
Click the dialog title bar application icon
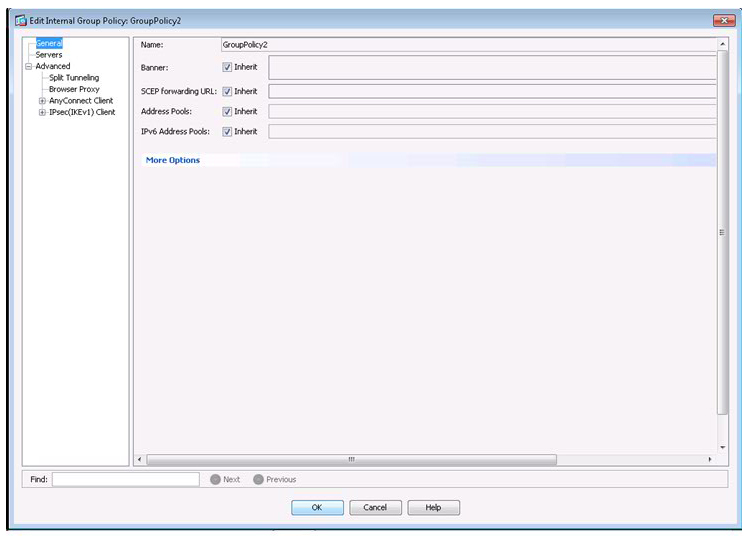(20, 21)
